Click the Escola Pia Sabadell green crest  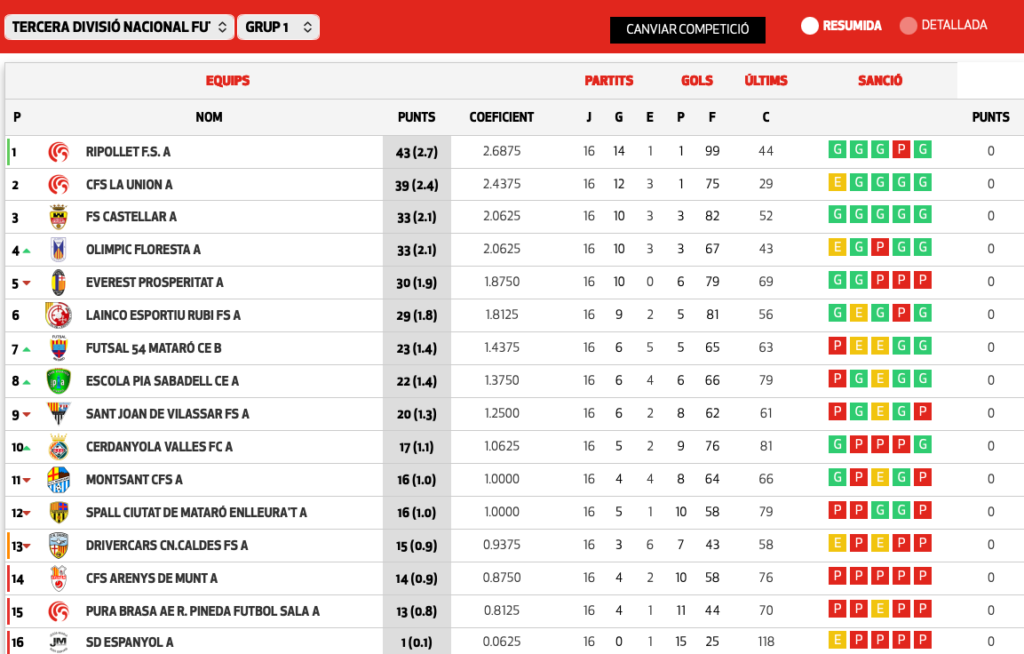(x=58, y=381)
